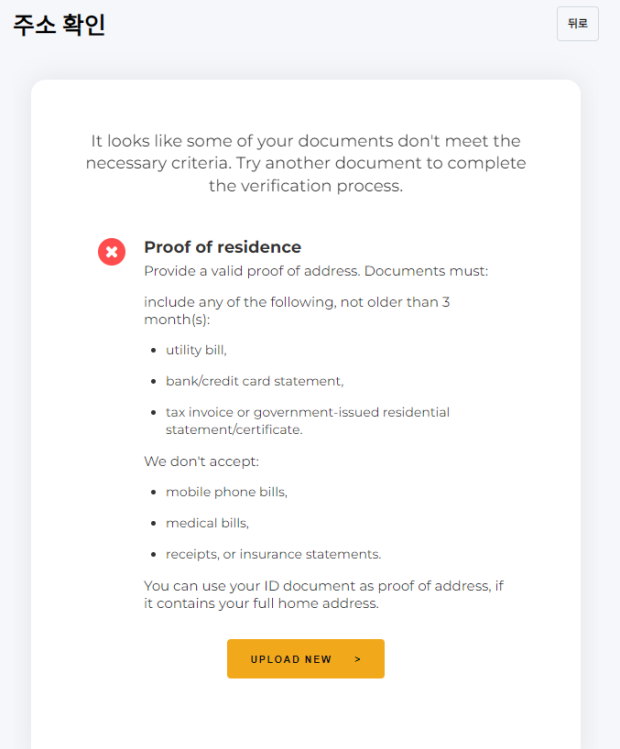
Task: Click the We don't accept label
Action: point(202,461)
